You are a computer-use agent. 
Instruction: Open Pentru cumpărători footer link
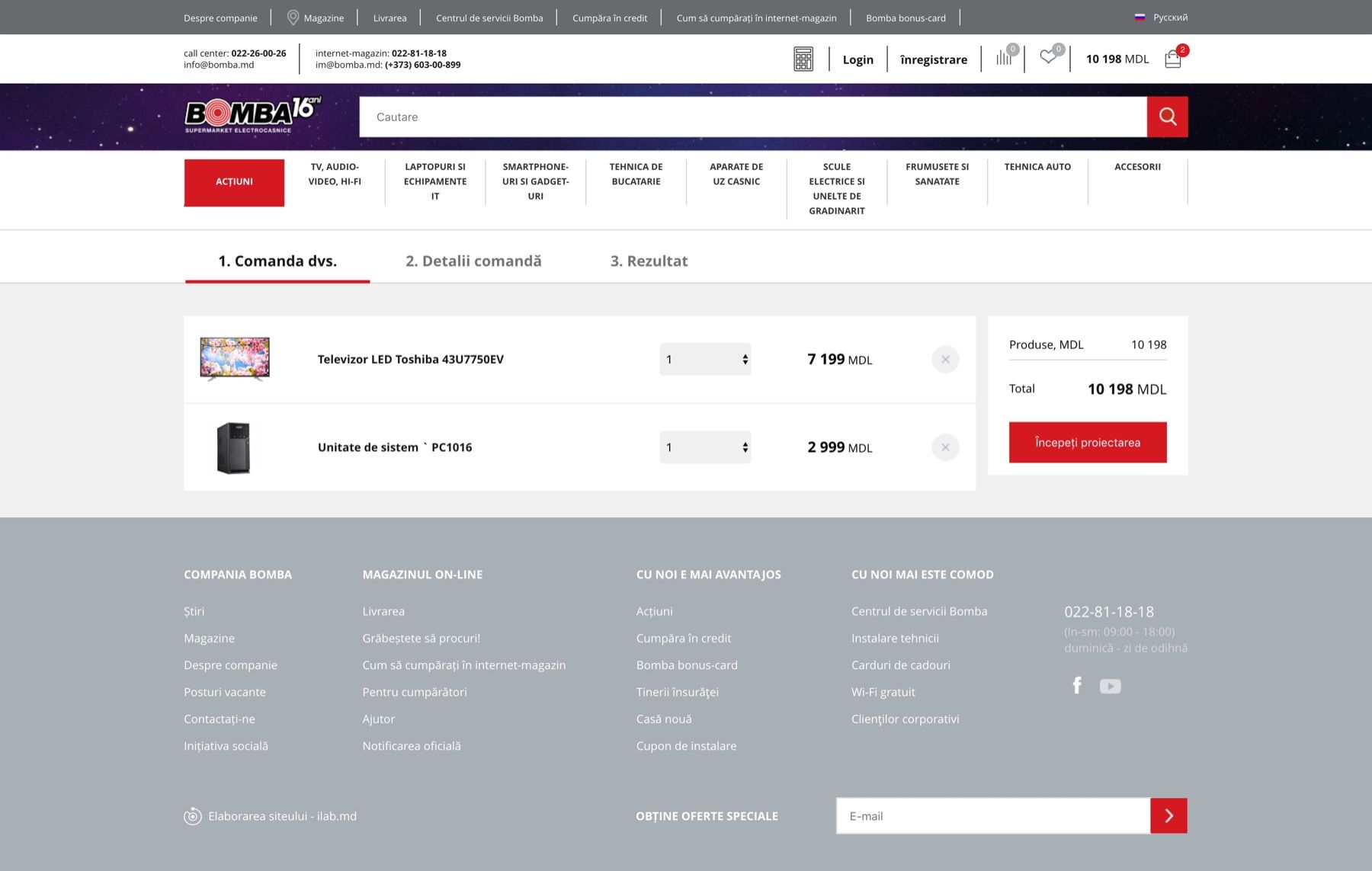tap(415, 692)
